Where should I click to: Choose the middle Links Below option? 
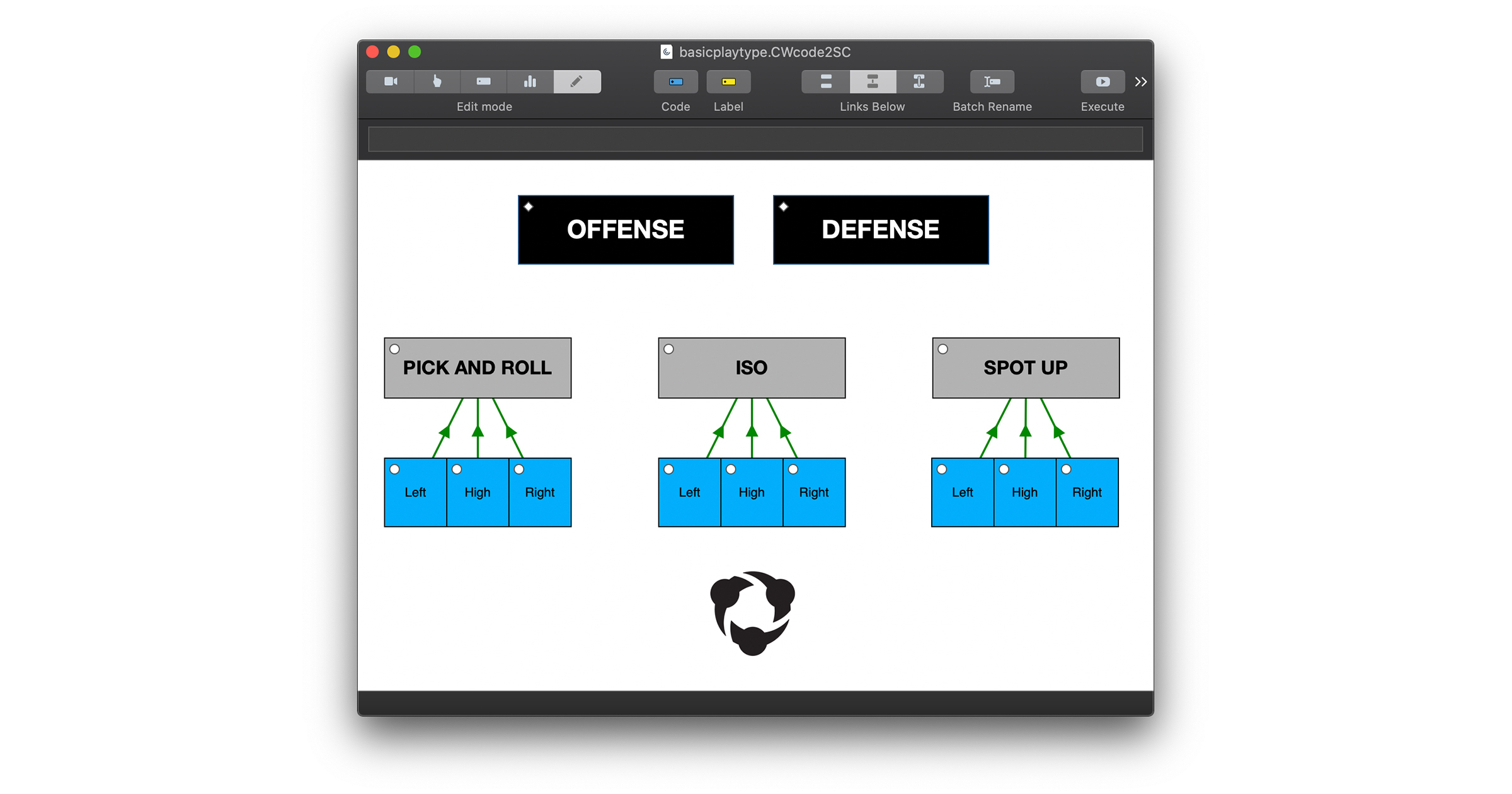[x=873, y=81]
